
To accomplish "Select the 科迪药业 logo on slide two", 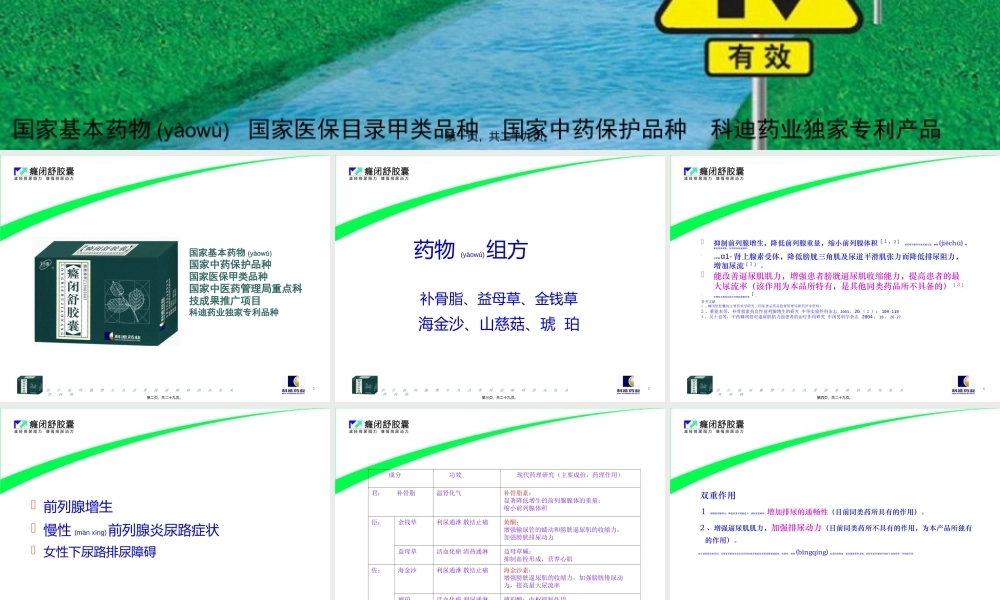I will point(628,381).
